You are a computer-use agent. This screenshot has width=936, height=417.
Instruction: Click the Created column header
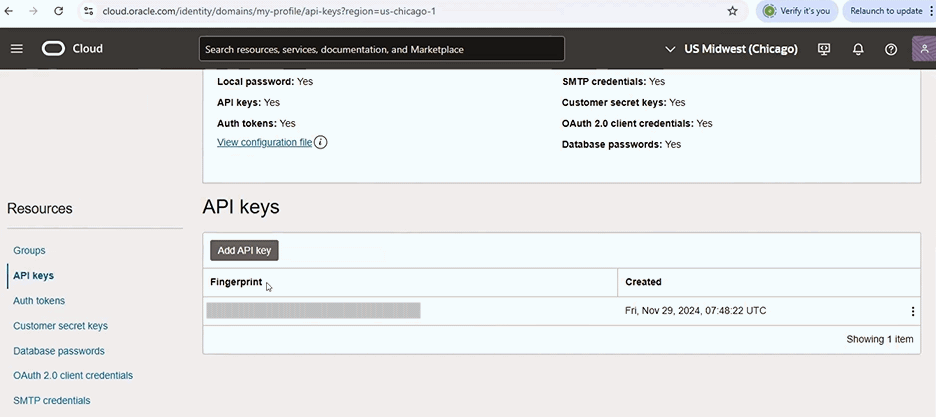click(643, 282)
